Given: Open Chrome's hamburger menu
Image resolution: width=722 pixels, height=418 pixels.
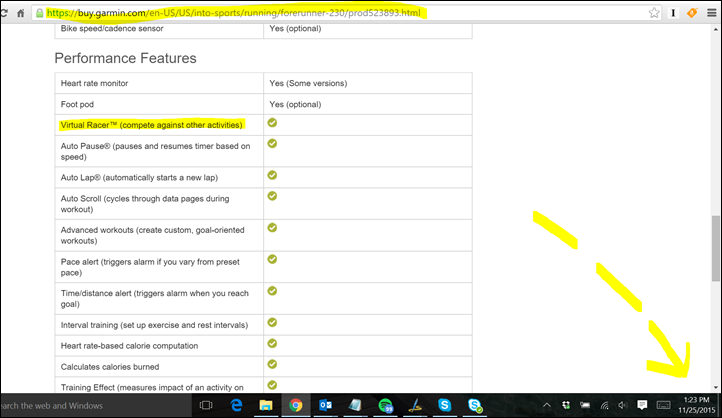Looking at the screenshot, I should coord(711,13).
